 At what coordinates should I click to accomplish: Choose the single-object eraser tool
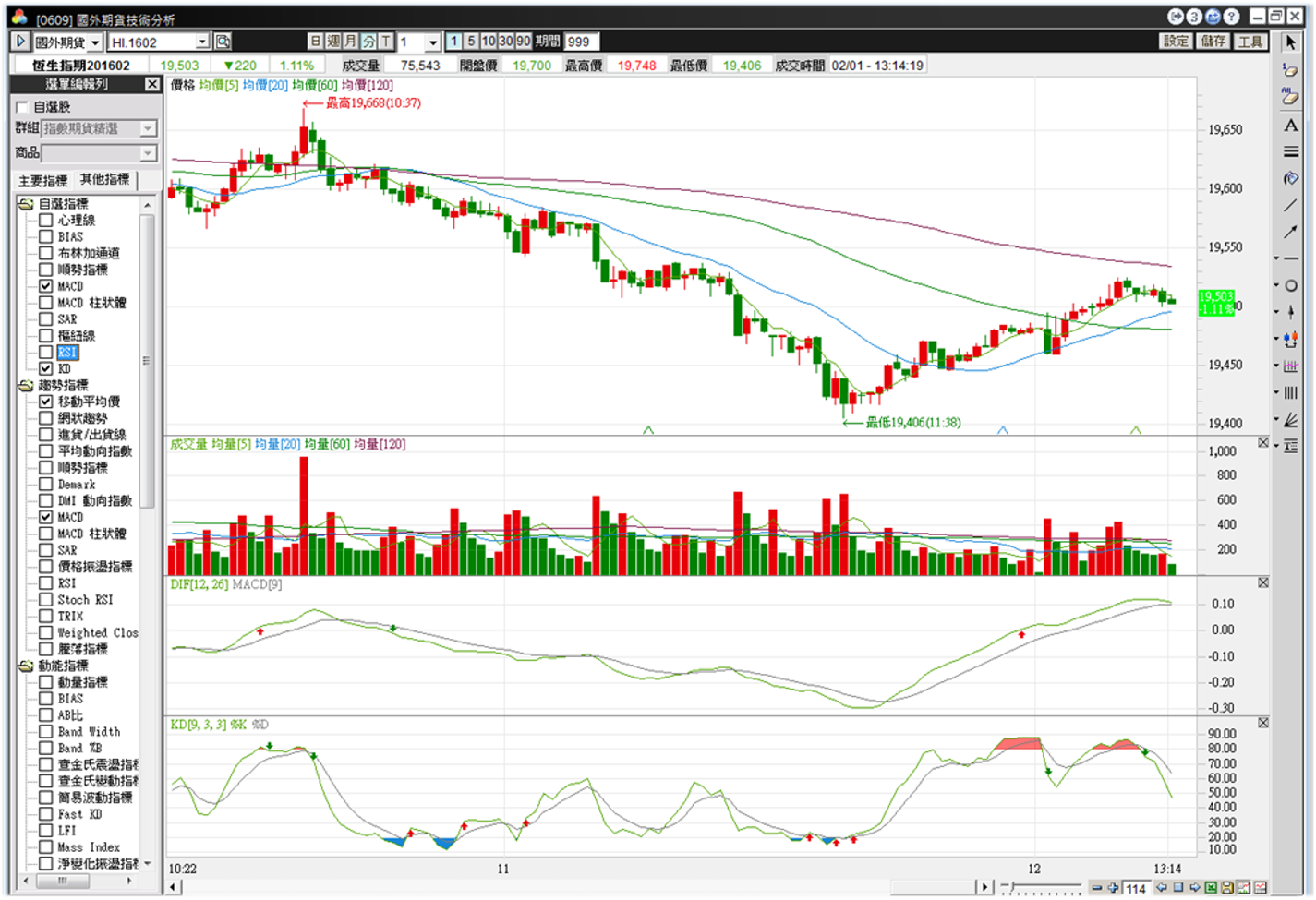pyautogui.click(x=1290, y=70)
